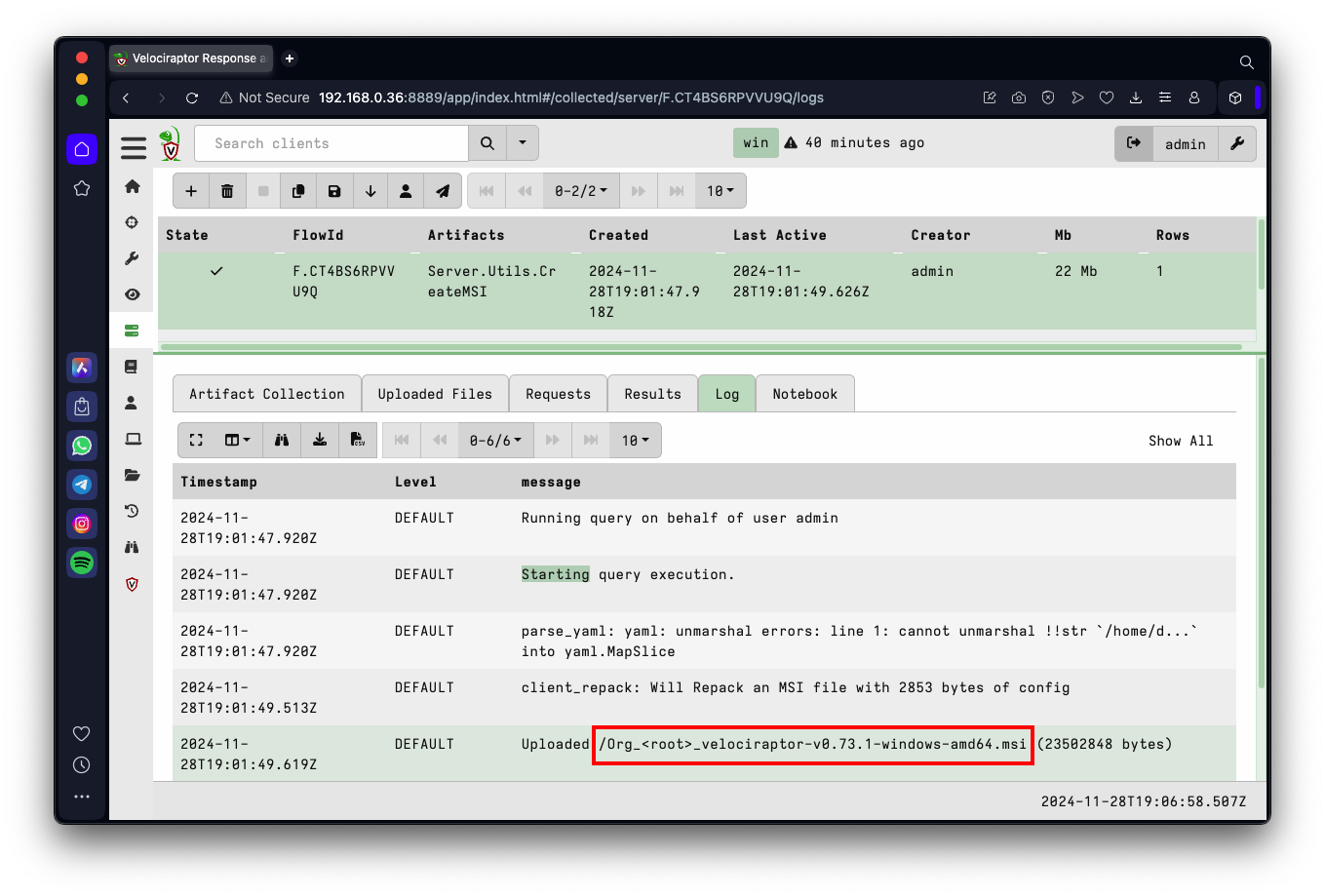
Task: Switch to the Uploaded Files tab
Action: (x=435, y=394)
